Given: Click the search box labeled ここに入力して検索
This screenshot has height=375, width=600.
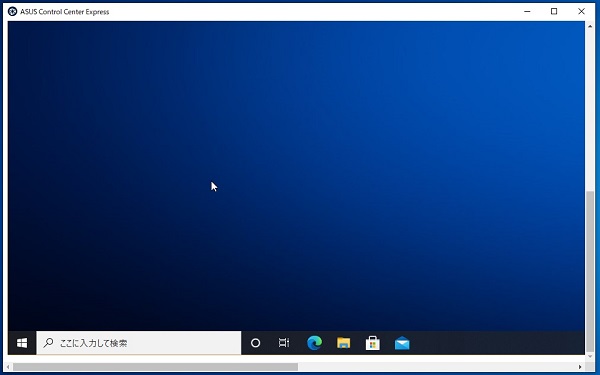Looking at the screenshot, I should point(139,343).
